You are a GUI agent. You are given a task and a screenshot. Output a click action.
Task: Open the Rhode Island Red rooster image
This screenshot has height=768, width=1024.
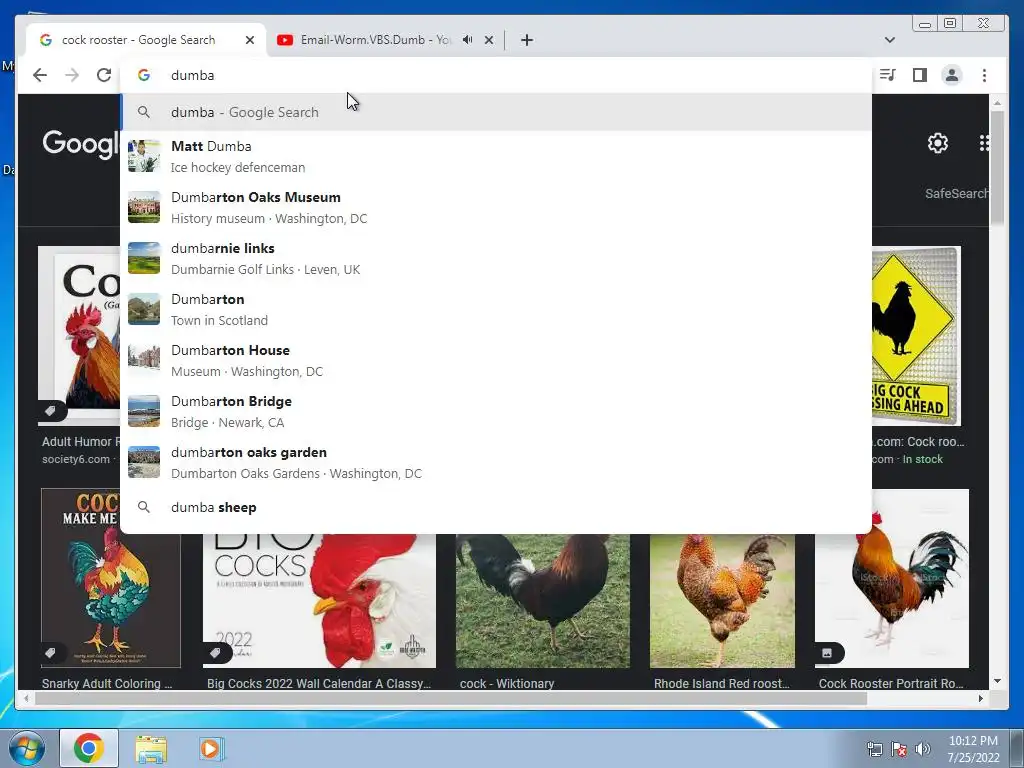(x=722, y=601)
